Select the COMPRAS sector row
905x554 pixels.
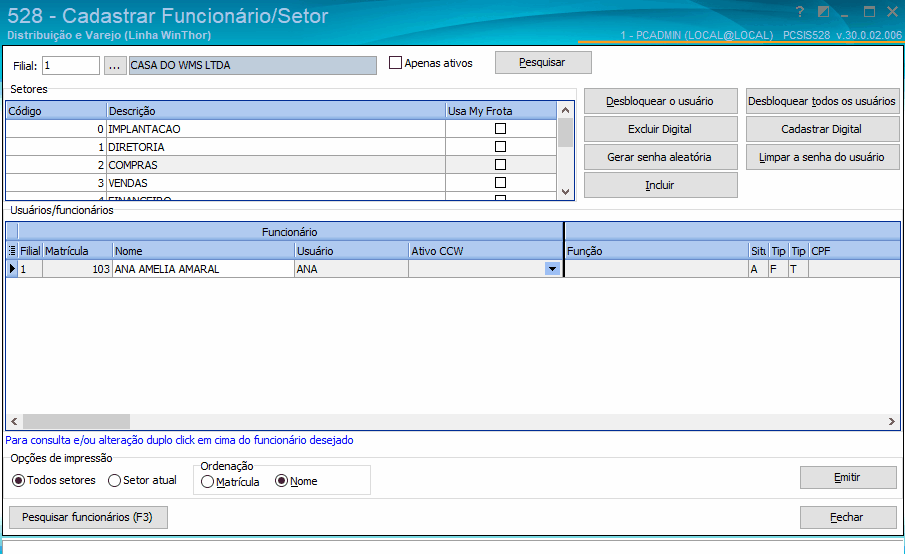tap(281, 164)
